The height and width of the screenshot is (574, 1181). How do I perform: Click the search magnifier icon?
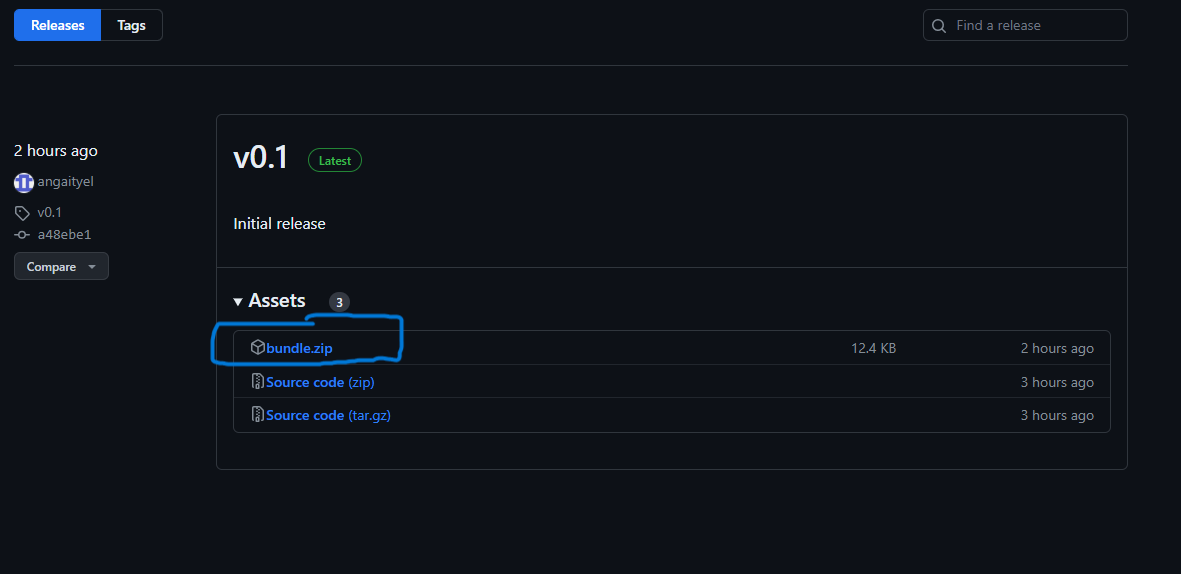coord(939,26)
